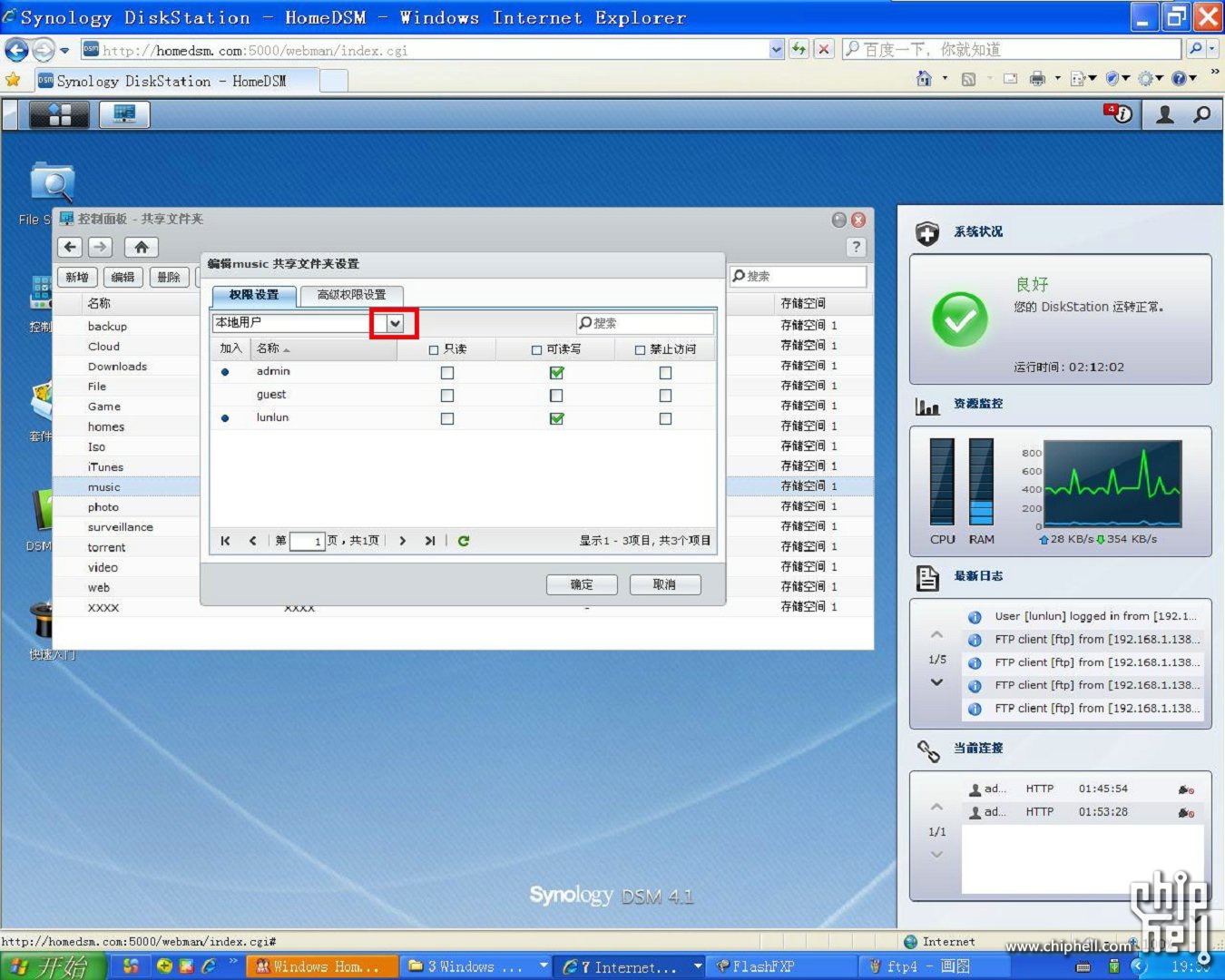Screen dimensions: 1225x980
Task: Toggle read/write checkbox for admin
Action: (x=556, y=373)
